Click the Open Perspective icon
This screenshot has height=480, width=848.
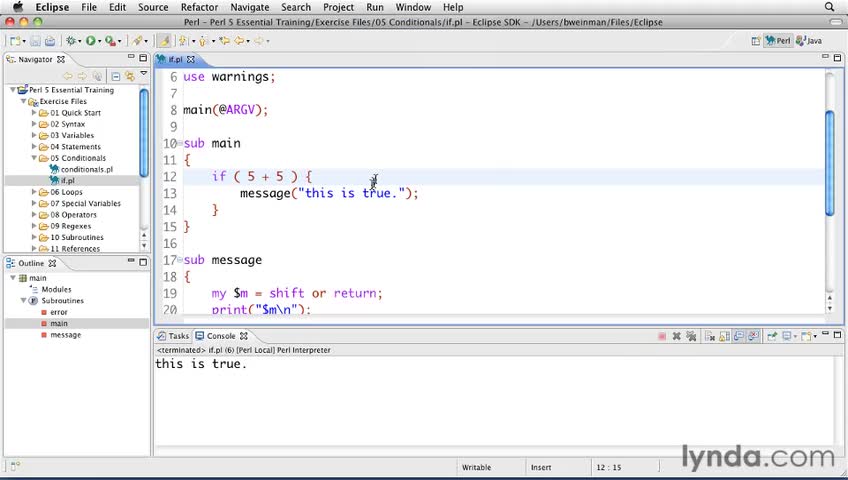(x=756, y=41)
